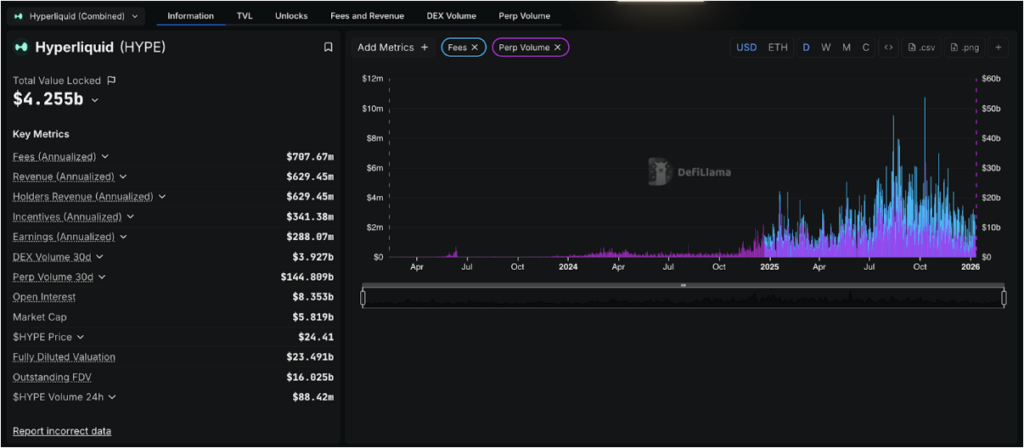Click right handle of chart range slider
The height and width of the screenshot is (448, 1024).
pyautogui.click(x=1004, y=298)
